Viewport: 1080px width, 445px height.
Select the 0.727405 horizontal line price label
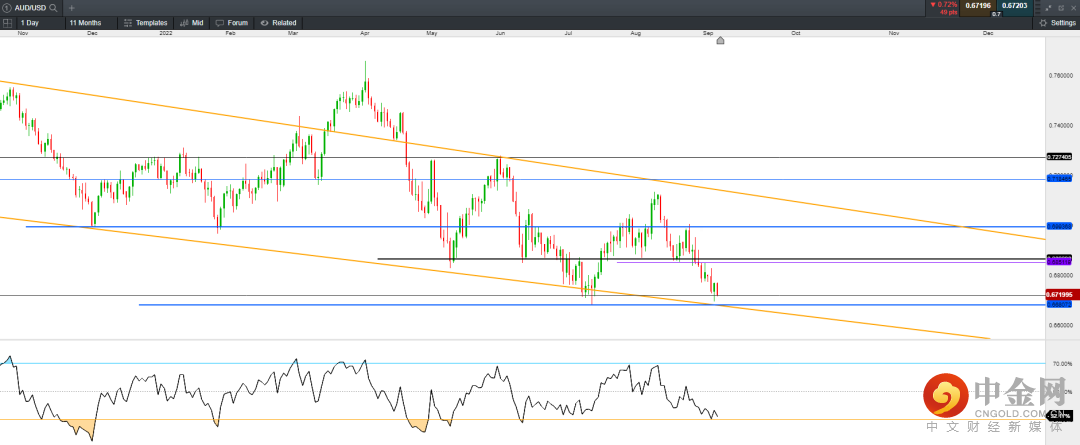(x=1059, y=157)
